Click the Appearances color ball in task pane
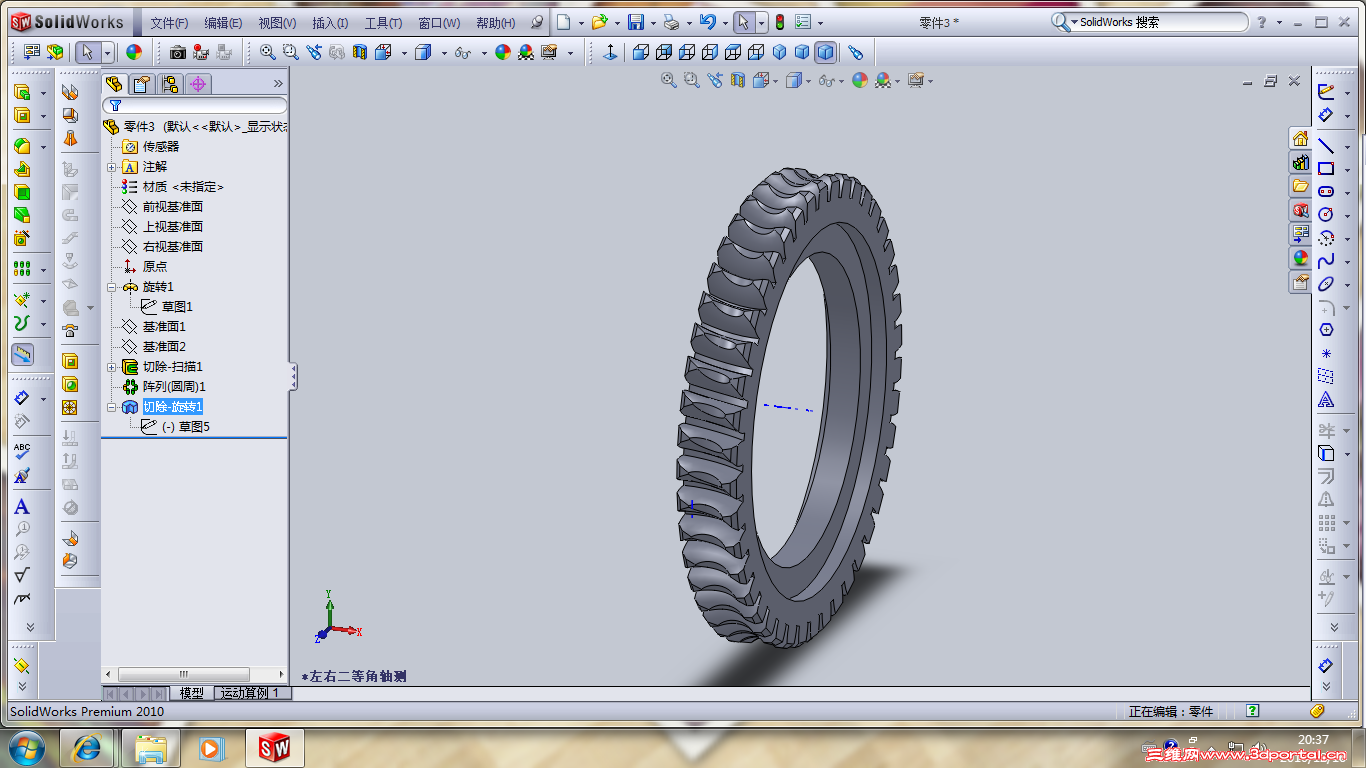Screen dimensions: 1366x768 [1300, 258]
